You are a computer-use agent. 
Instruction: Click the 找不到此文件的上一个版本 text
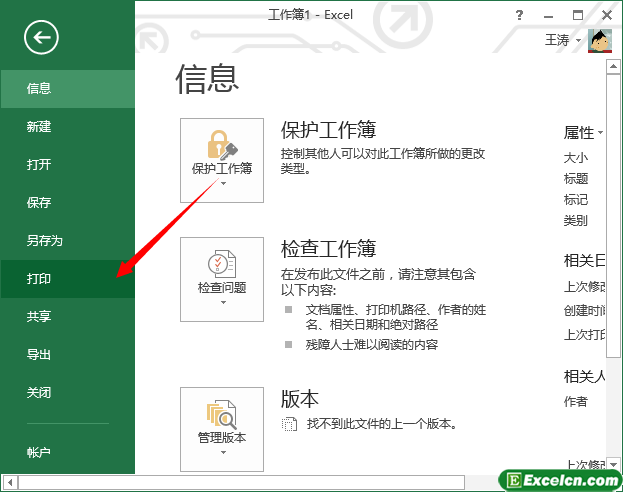coord(382,424)
